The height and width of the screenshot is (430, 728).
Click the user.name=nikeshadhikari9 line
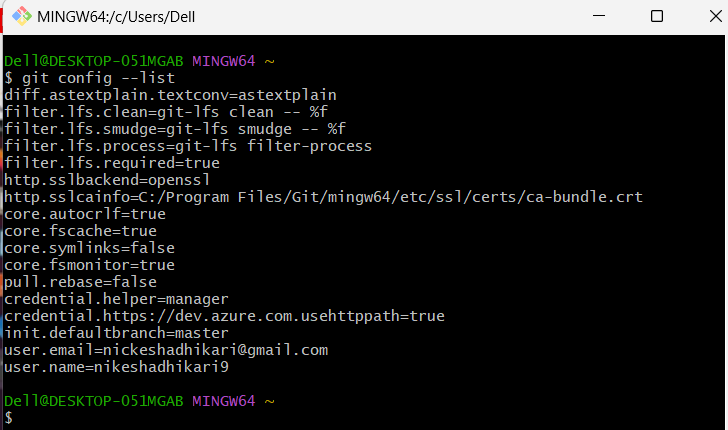116,367
